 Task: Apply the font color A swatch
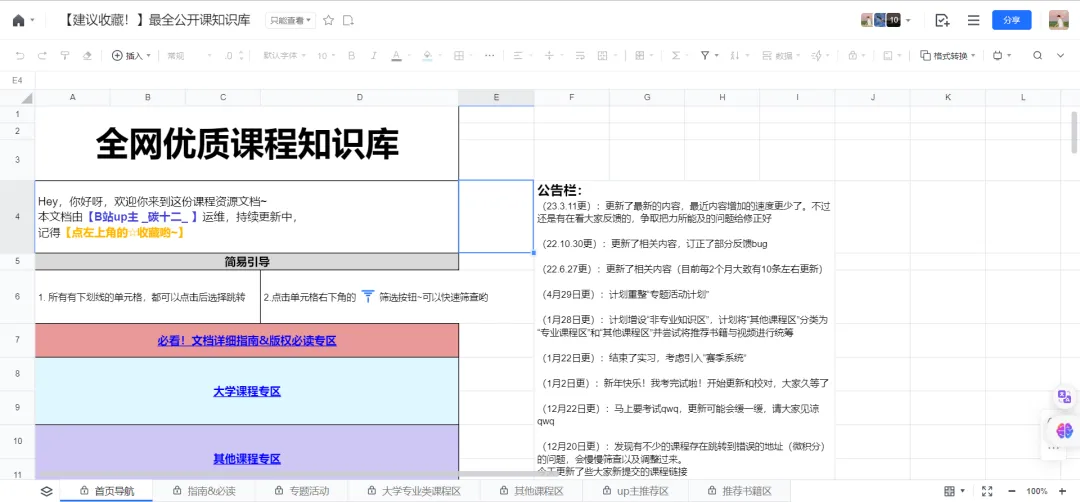click(x=396, y=56)
